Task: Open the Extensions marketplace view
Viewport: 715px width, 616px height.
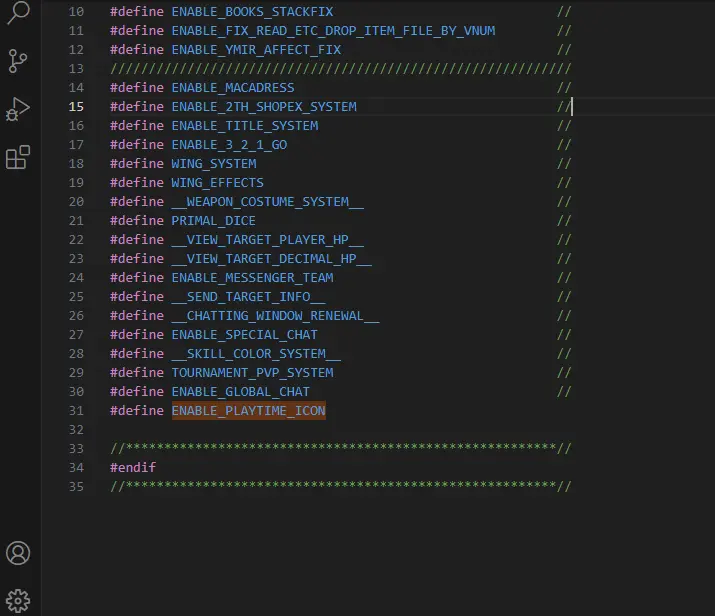Action: tap(18, 157)
